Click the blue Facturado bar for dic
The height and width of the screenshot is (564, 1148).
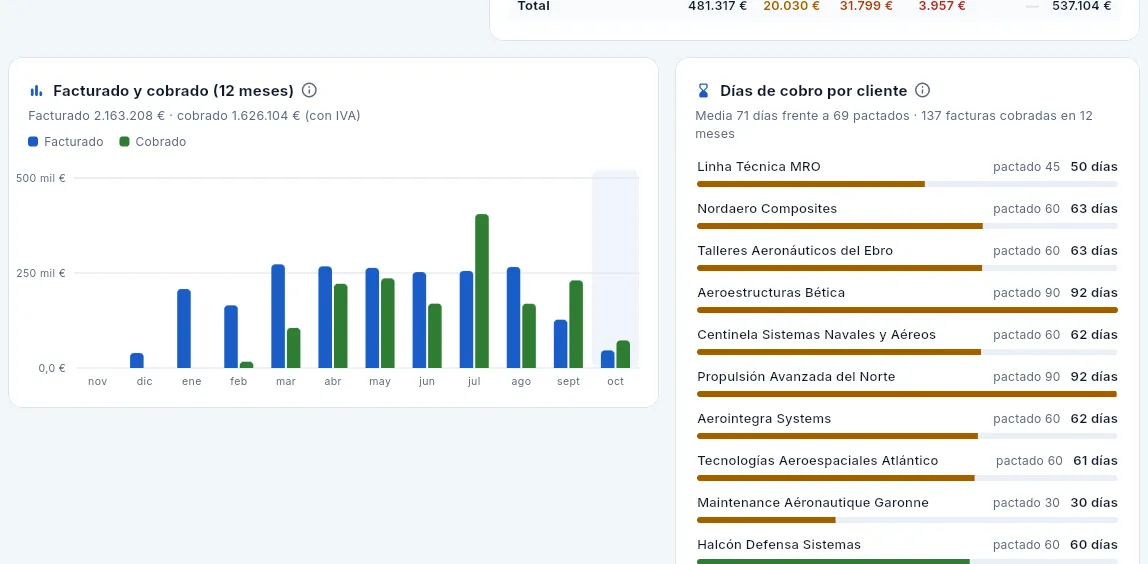(137, 360)
